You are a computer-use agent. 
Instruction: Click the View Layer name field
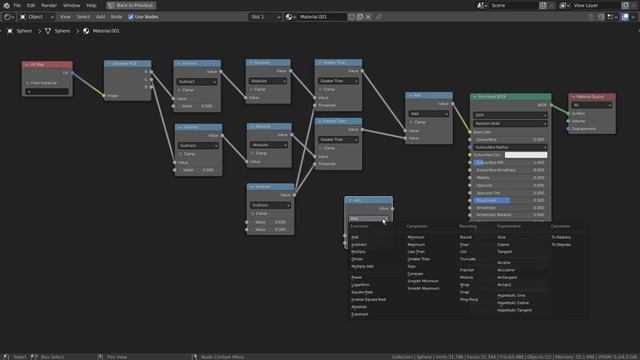tap(596, 5)
